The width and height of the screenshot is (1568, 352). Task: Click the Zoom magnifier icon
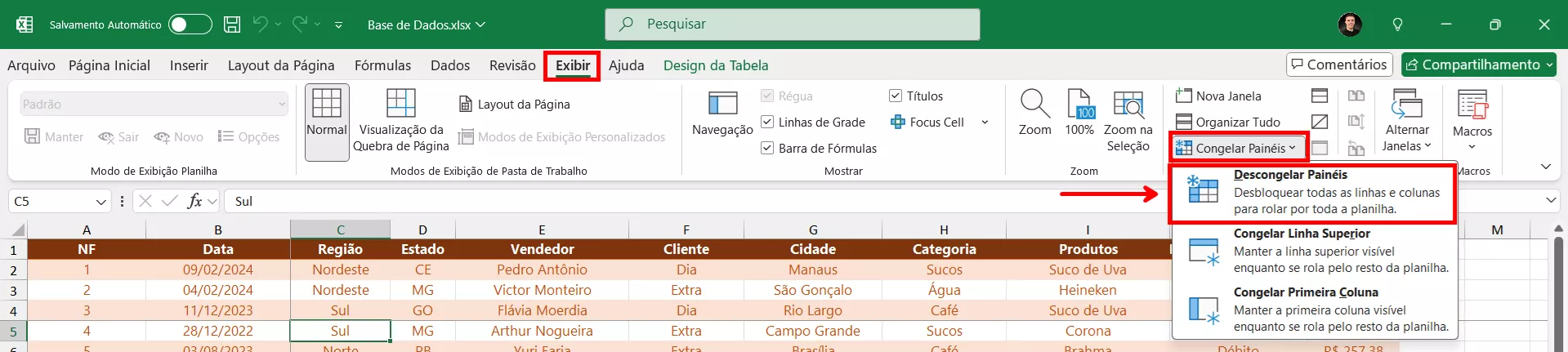[1034, 105]
